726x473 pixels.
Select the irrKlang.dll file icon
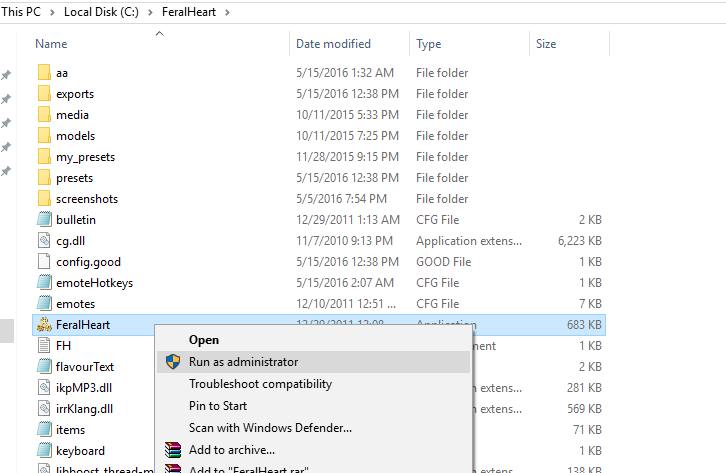44,409
